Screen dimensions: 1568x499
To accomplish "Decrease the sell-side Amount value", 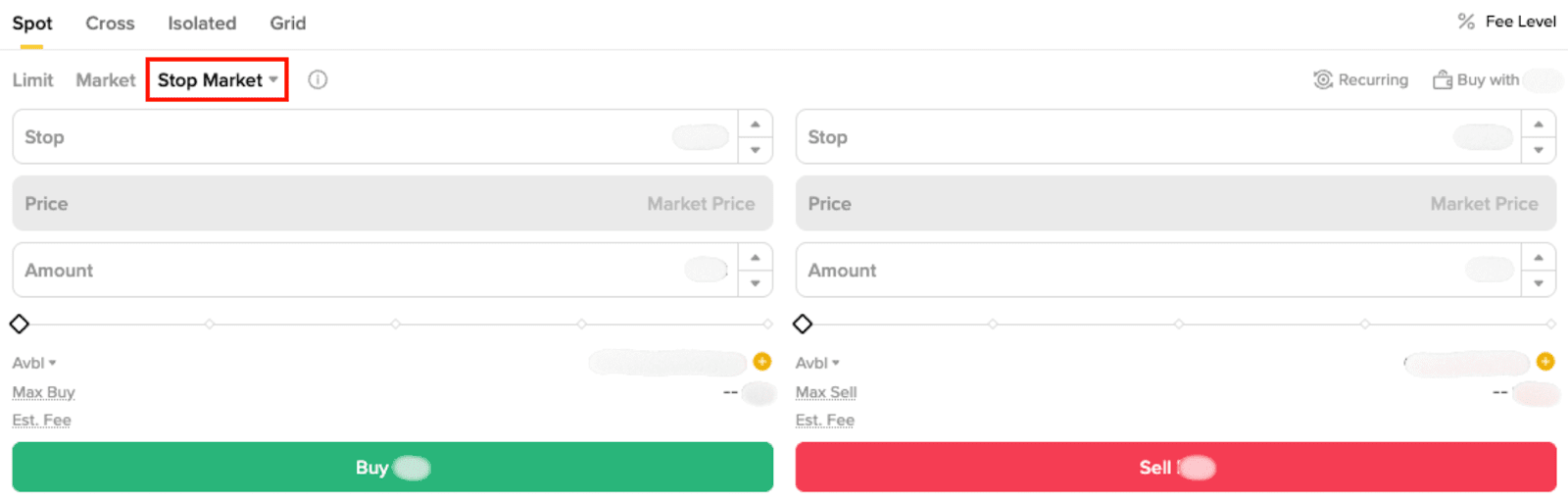I will pyautogui.click(x=1539, y=283).
